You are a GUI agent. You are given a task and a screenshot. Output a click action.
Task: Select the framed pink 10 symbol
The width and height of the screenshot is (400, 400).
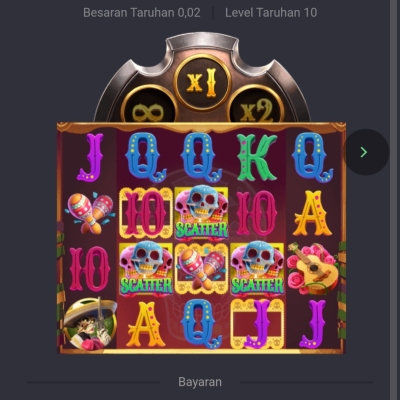point(146,213)
